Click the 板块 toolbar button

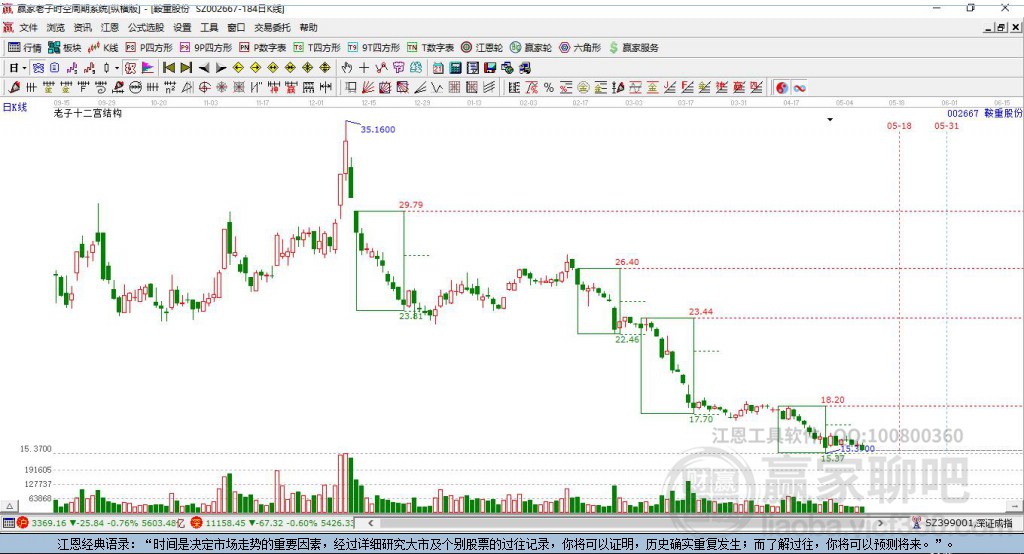coord(64,48)
